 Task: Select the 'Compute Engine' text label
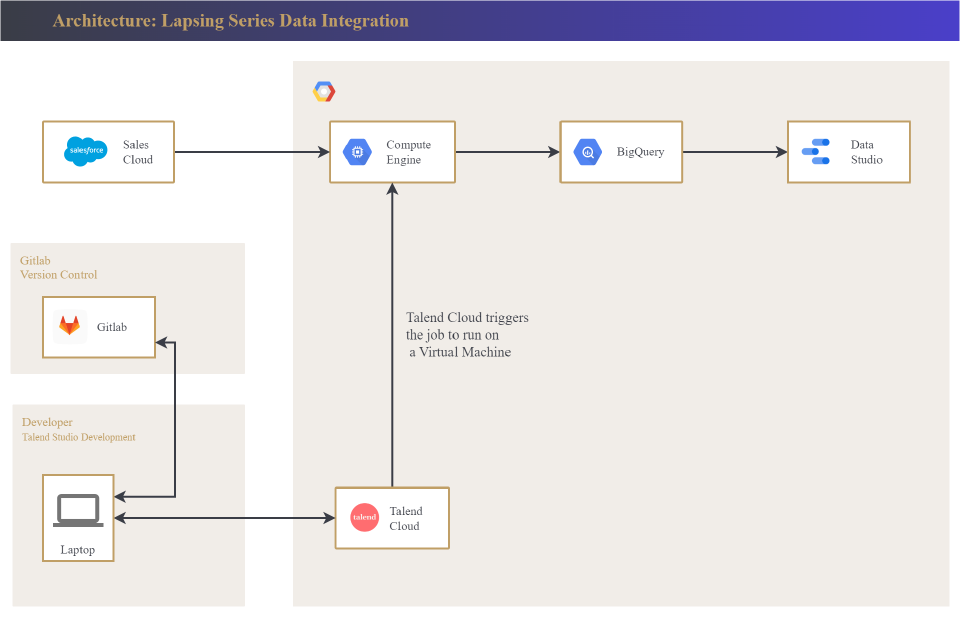coord(408,152)
